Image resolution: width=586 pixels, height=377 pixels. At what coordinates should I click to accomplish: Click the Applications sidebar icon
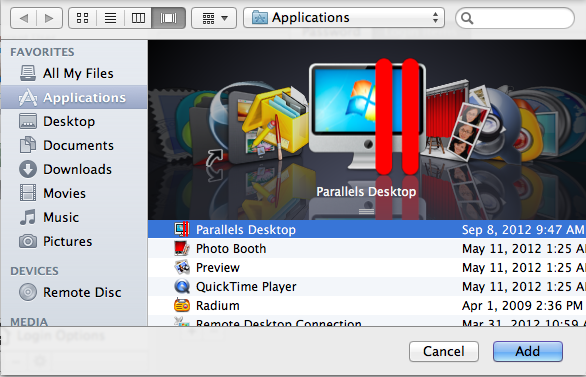pyautogui.click(x=28, y=97)
